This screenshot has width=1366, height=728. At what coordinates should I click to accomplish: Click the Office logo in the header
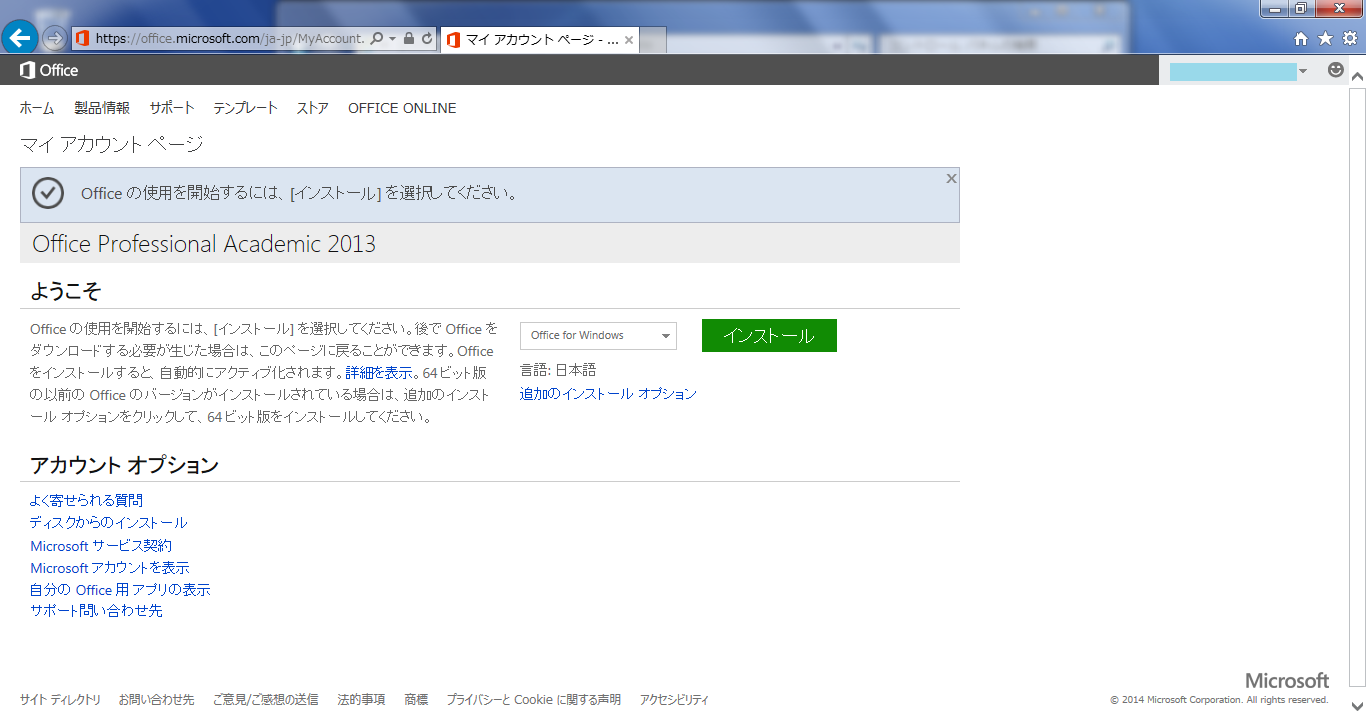[x=49, y=70]
